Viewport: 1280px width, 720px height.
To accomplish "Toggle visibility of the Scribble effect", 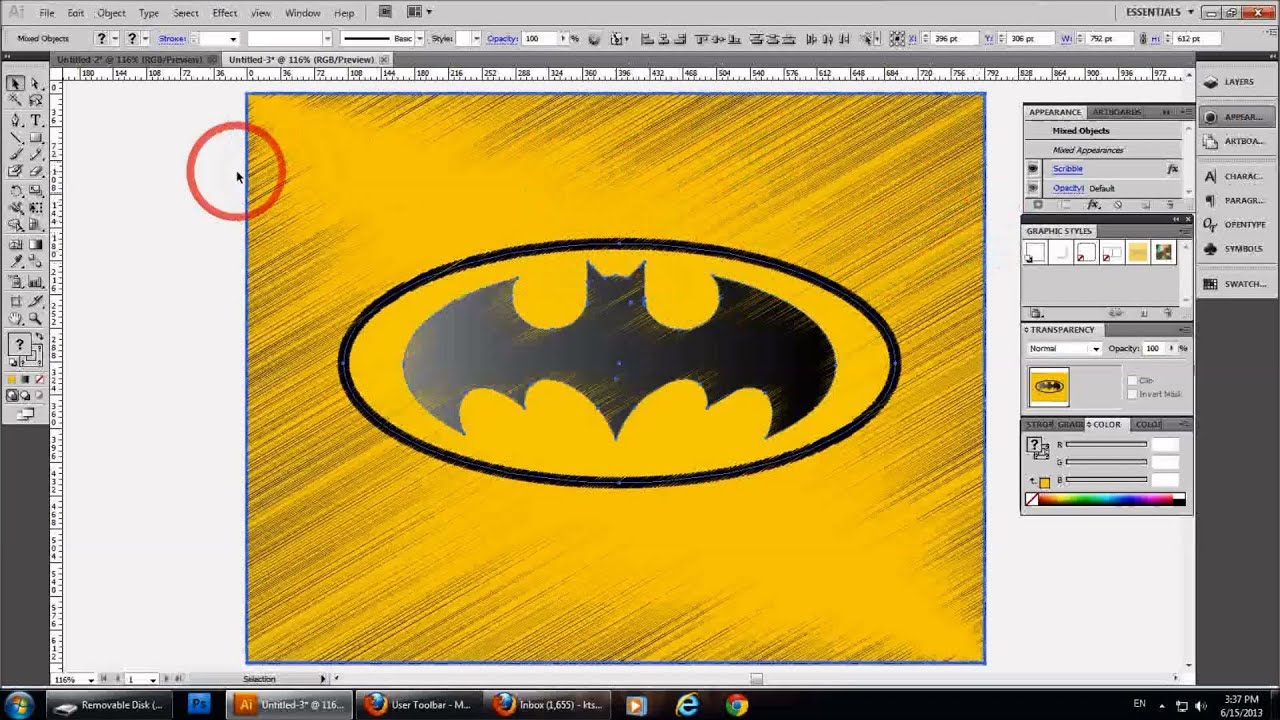I will 1033,169.
